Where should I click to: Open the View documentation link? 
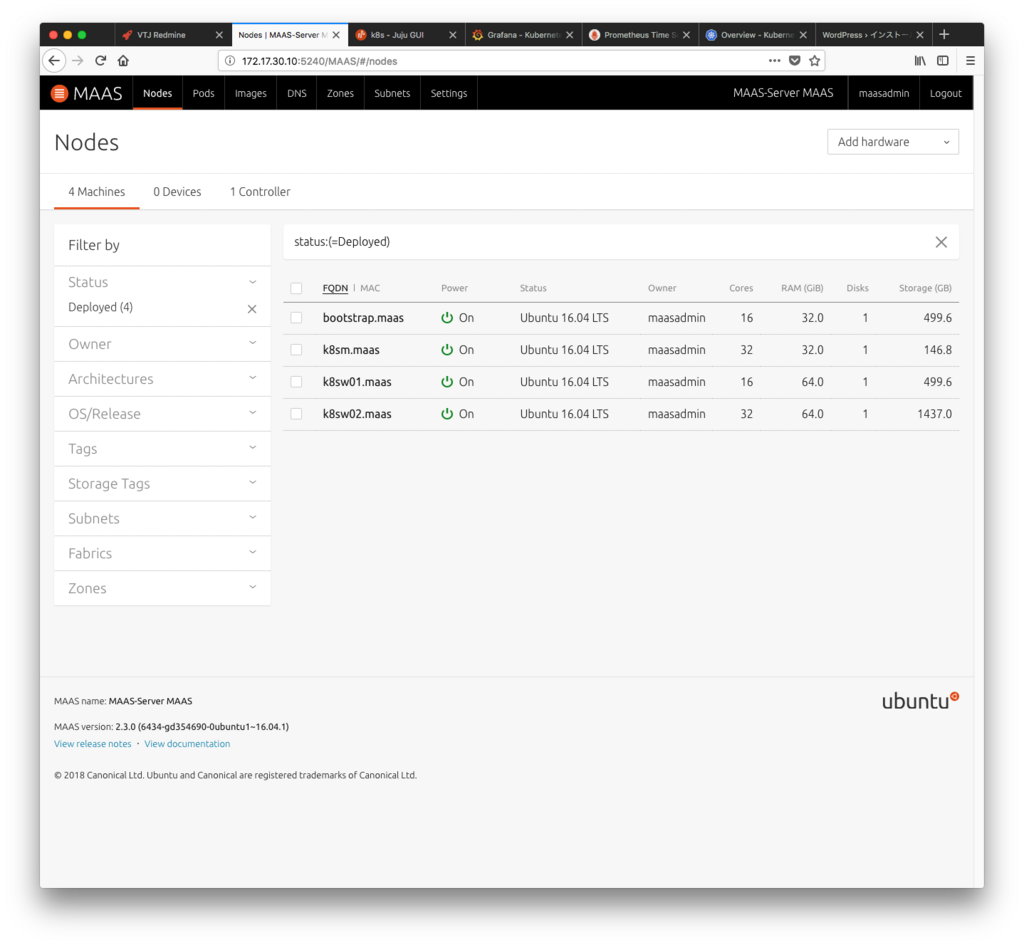coord(187,744)
